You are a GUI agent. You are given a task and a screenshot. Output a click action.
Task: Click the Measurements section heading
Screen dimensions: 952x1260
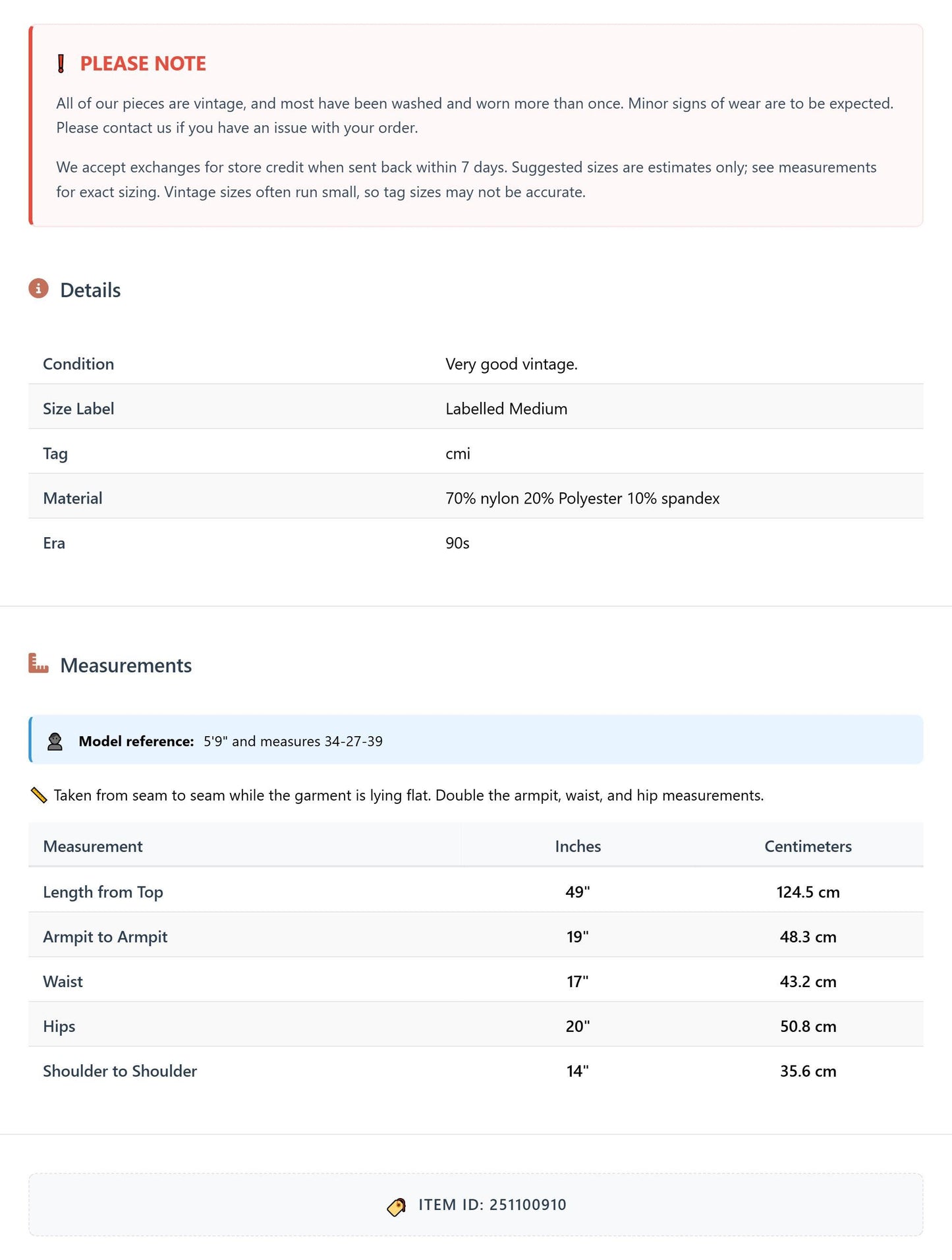click(x=126, y=666)
